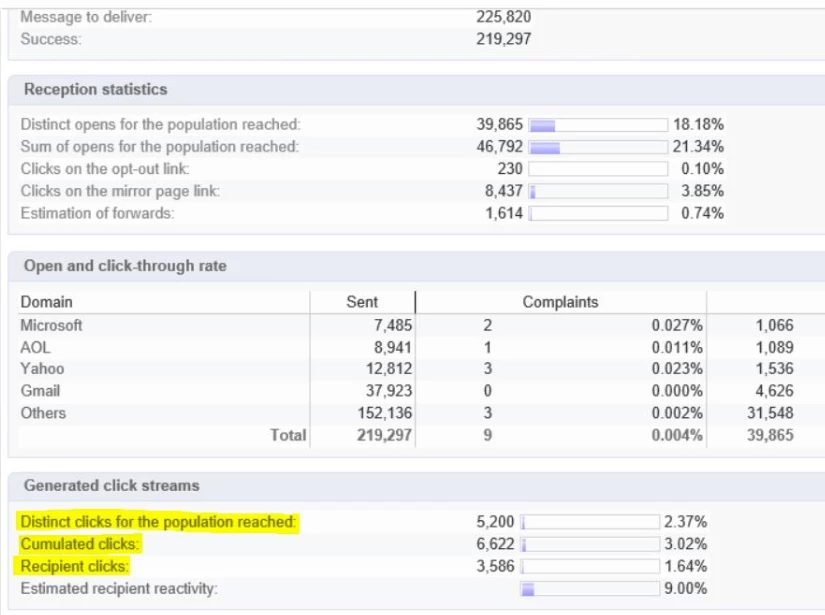Viewport: 825px width, 615px height.
Task: Select the Microsoft domain row
Action: point(421,325)
